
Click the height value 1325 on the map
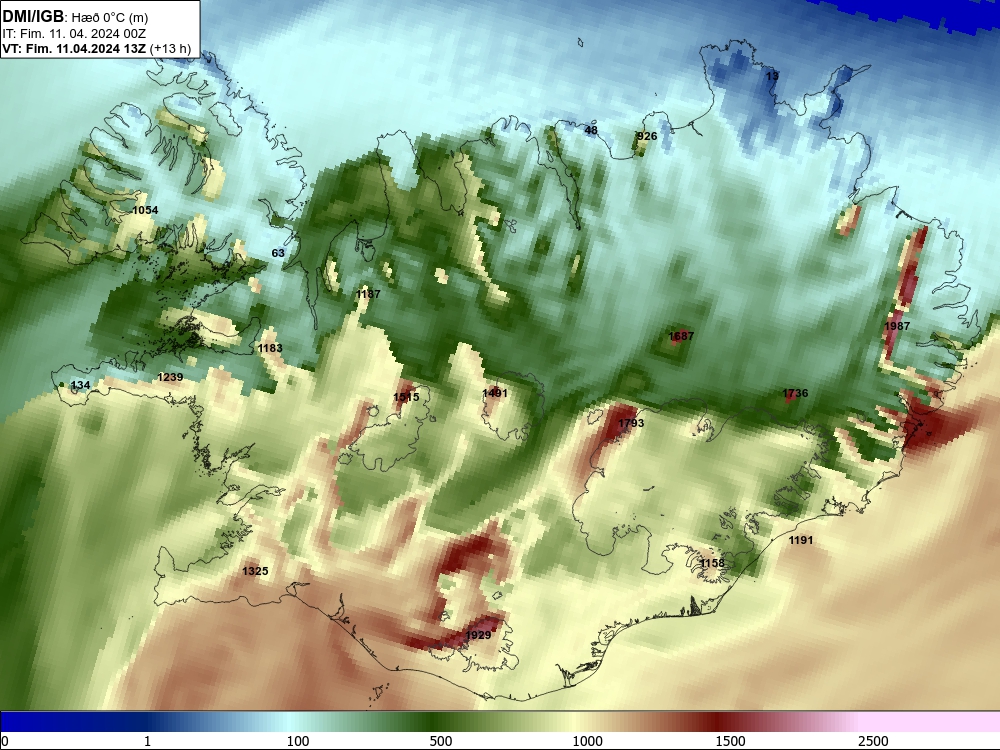pos(255,571)
